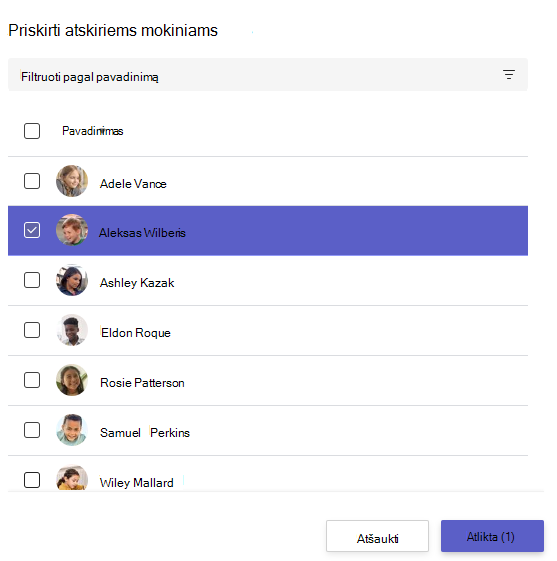The width and height of the screenshot is (557, 561).
Task: Click Rosie Patterson's avatar photo
Action: (72, 380)
